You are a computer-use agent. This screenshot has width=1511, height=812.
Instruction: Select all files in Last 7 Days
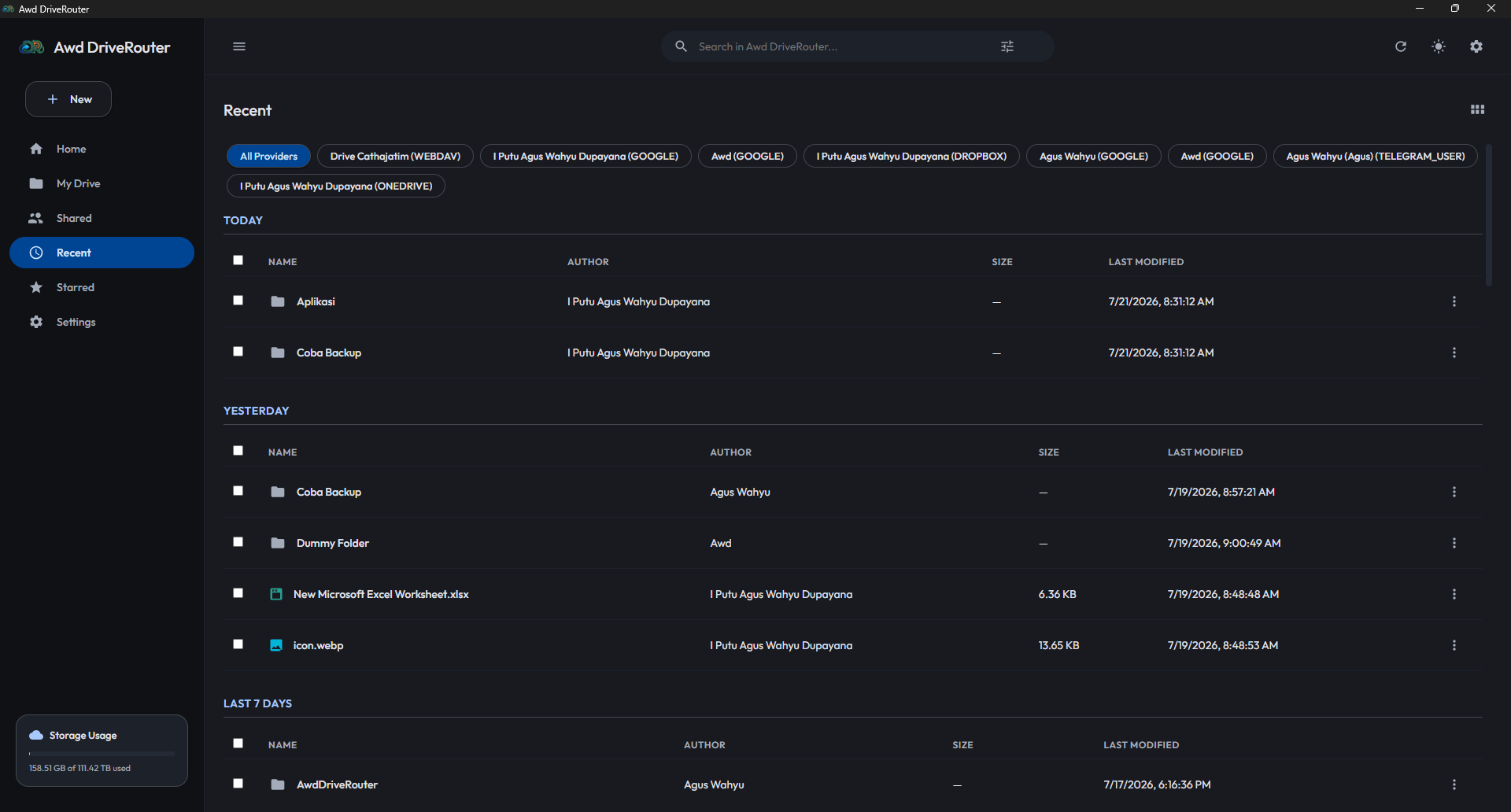(238, 744)
